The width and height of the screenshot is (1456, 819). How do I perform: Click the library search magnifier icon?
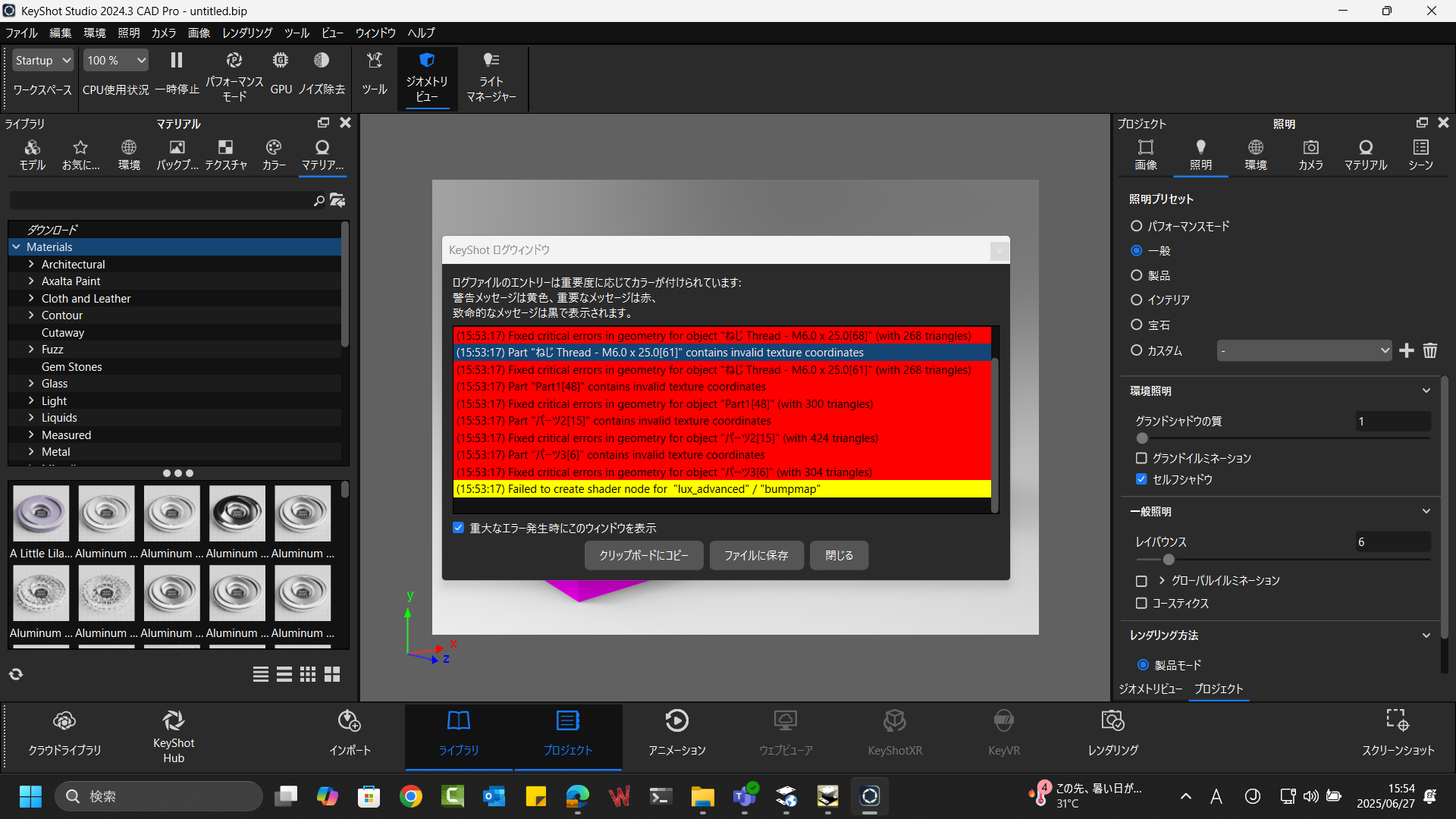319,200
